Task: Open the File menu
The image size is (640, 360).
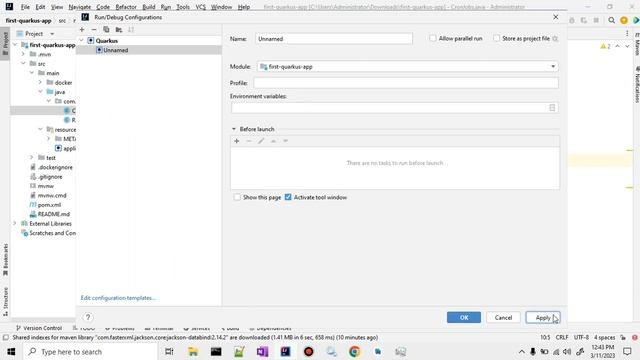Action: (25, 7)
